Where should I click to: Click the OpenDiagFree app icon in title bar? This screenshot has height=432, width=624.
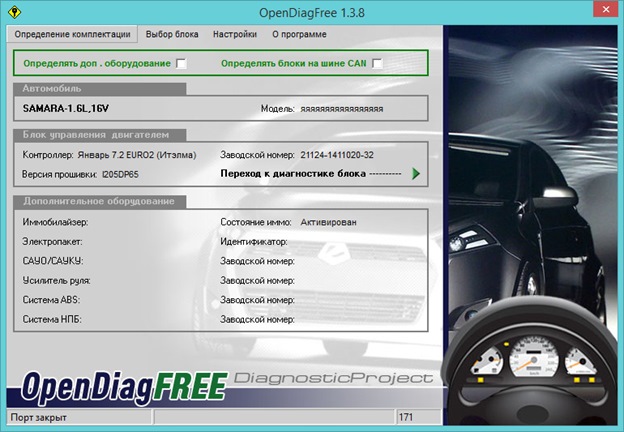click(14, 12)
